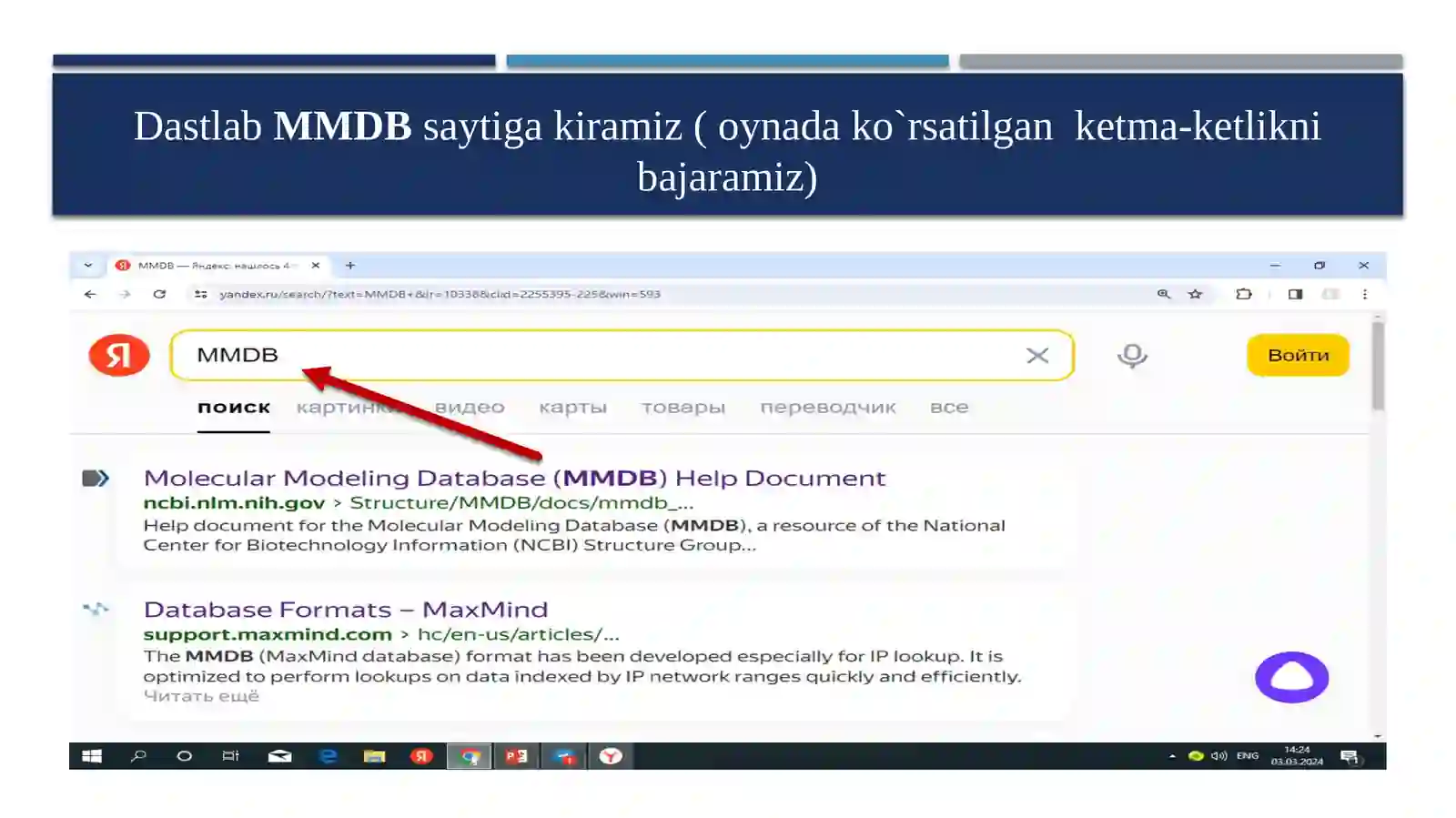Select the поиск tab
The width and height of the screenshot is (1456, 818).
(234, 408)
